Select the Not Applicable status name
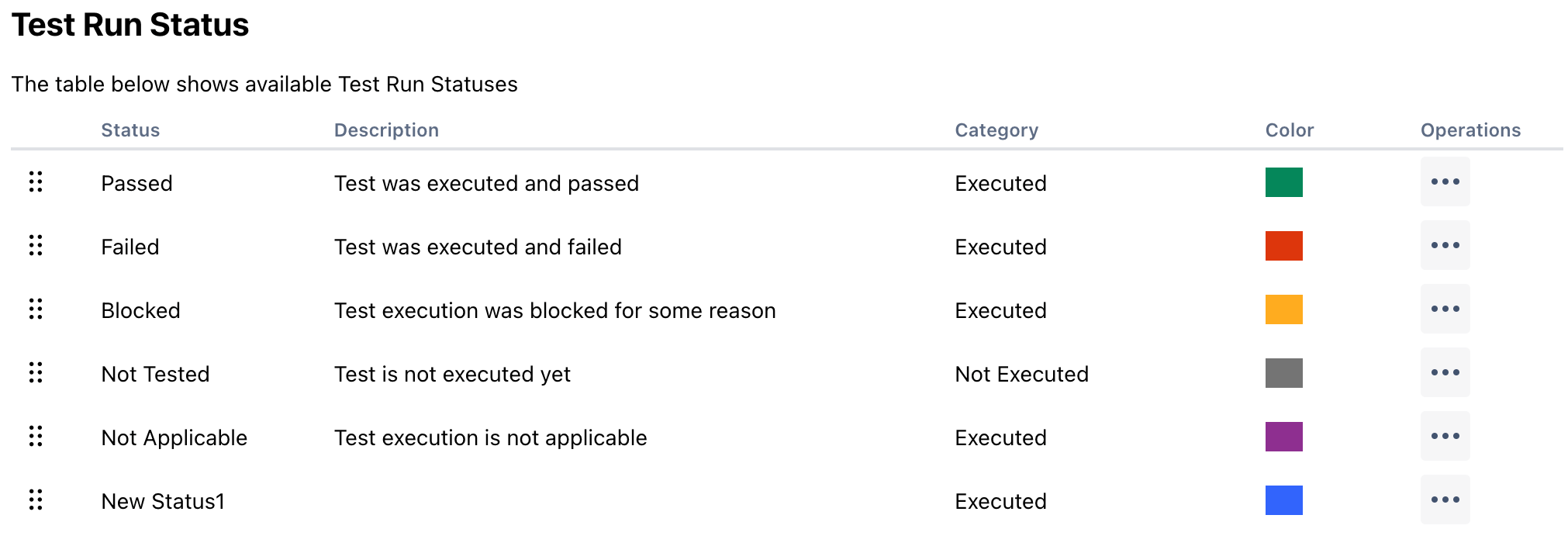This screenshot has height=560, width=1568. (x=174, y=438)
